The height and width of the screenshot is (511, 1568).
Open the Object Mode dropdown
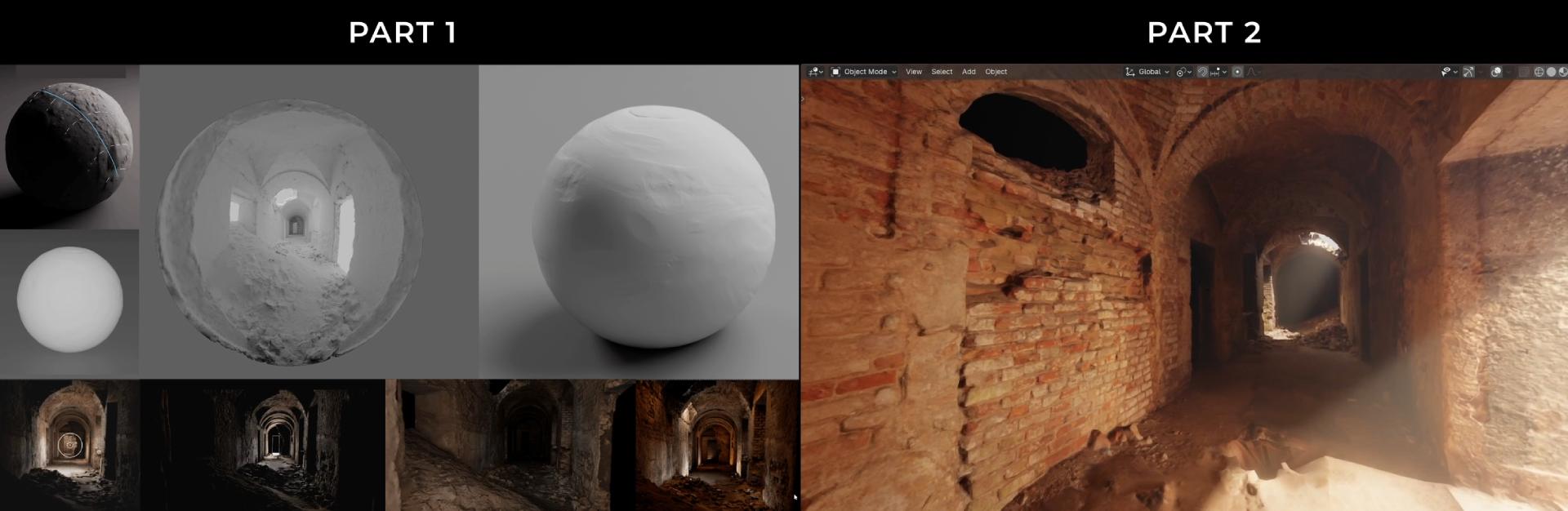(864, 72)
